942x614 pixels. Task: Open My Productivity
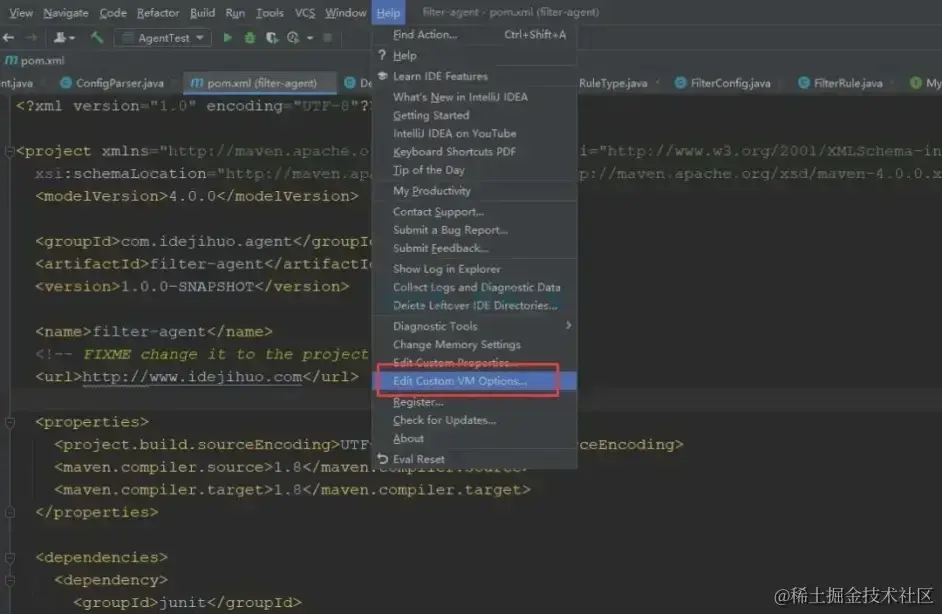tap(475, 191)
